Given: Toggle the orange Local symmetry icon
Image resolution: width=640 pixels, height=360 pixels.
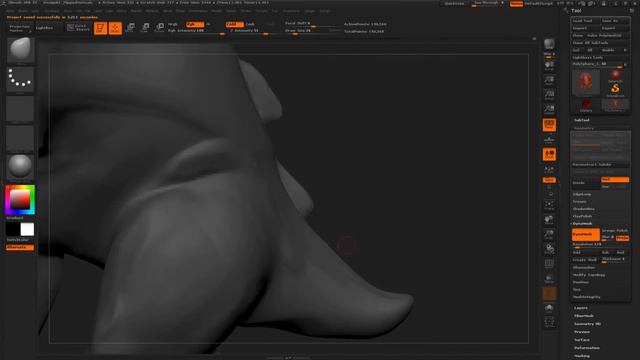Looking at the screenshot, I should point(549,154).
